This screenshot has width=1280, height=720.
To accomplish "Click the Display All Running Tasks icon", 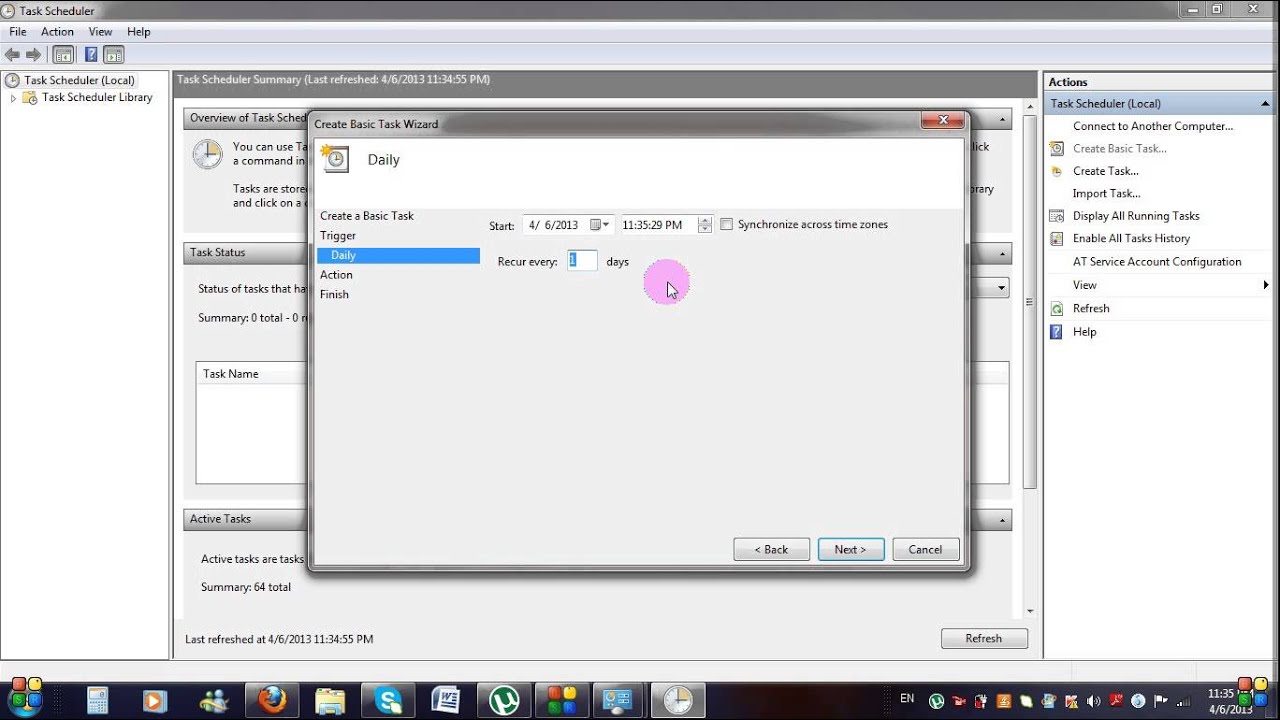I will 1057,216.
